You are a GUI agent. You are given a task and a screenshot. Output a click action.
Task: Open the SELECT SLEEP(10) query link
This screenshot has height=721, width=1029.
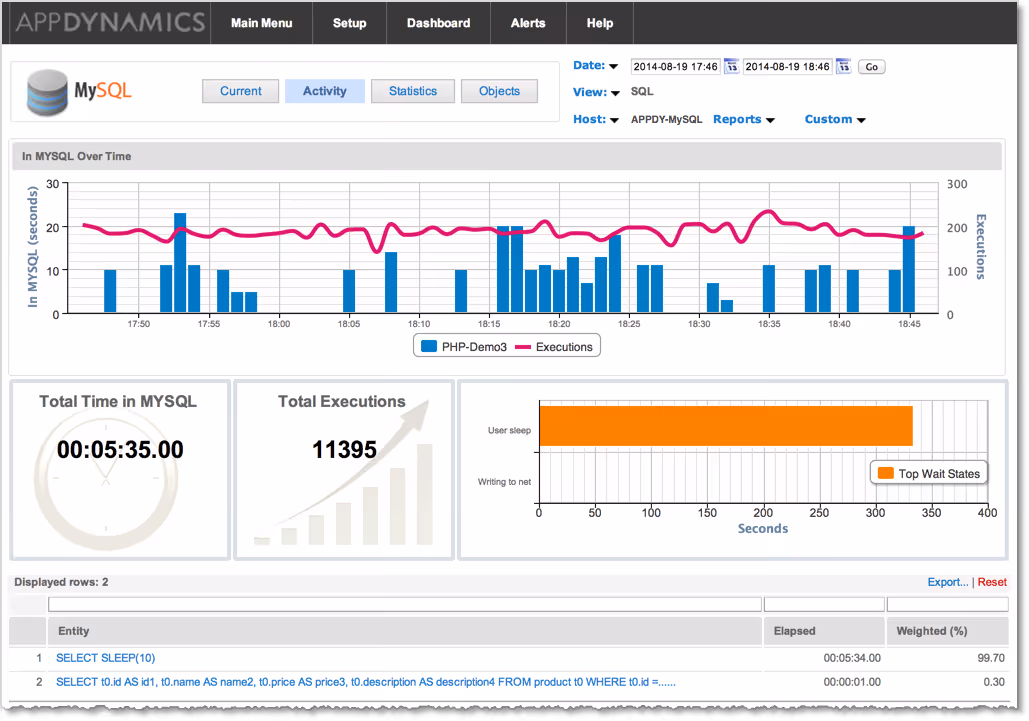pyautogui.click(x=106, y=657)
